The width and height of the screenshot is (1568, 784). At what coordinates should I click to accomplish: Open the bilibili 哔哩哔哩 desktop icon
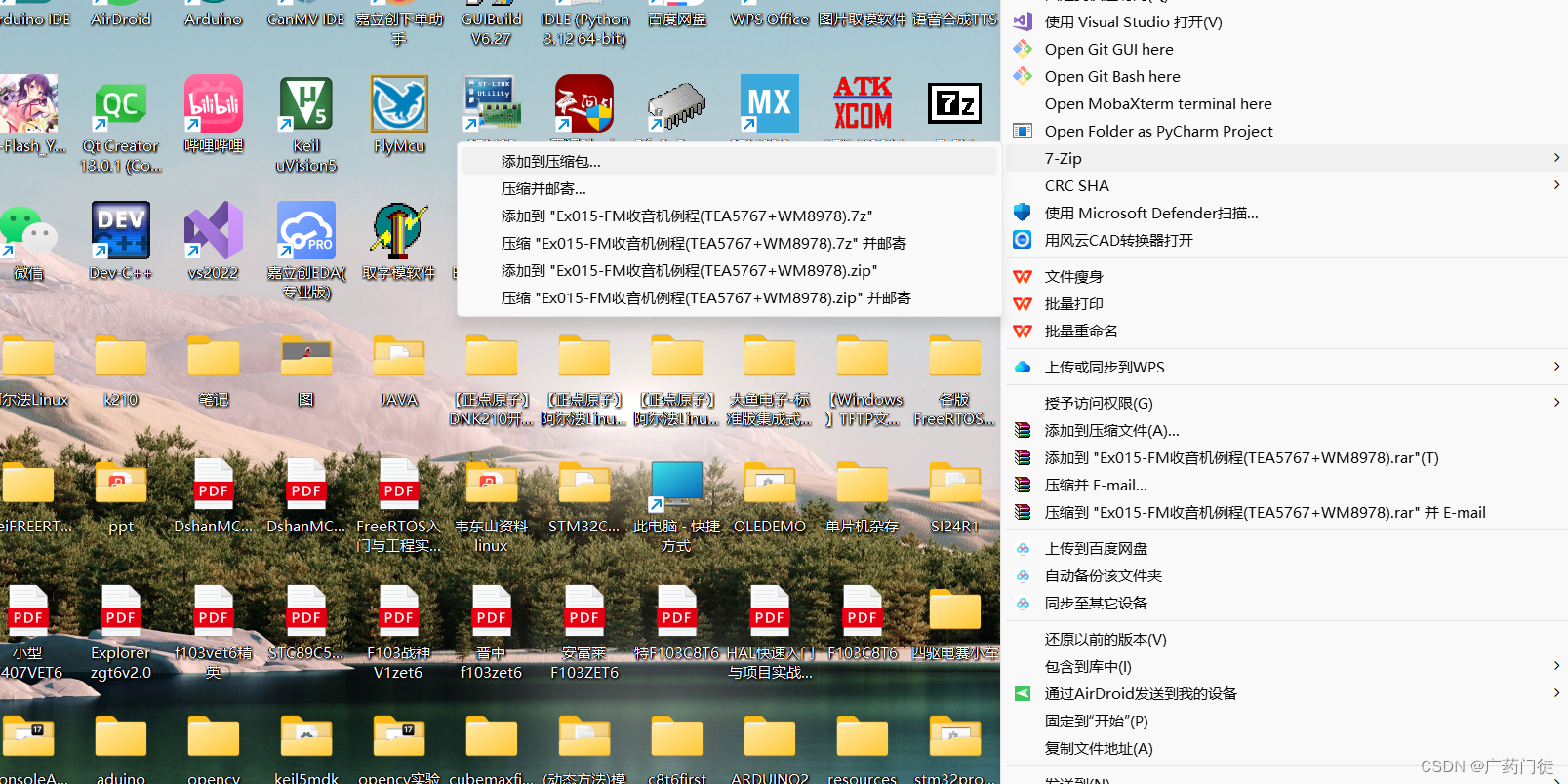(x=214, y=103)
